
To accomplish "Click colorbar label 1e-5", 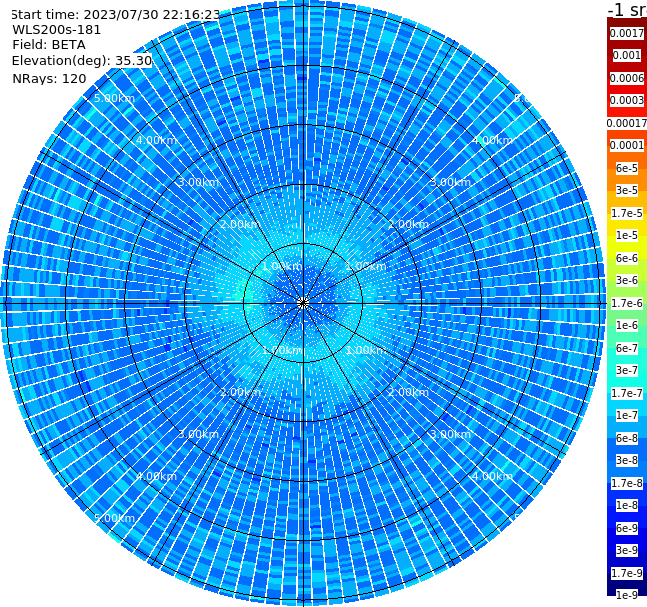I will coord(627,235).
